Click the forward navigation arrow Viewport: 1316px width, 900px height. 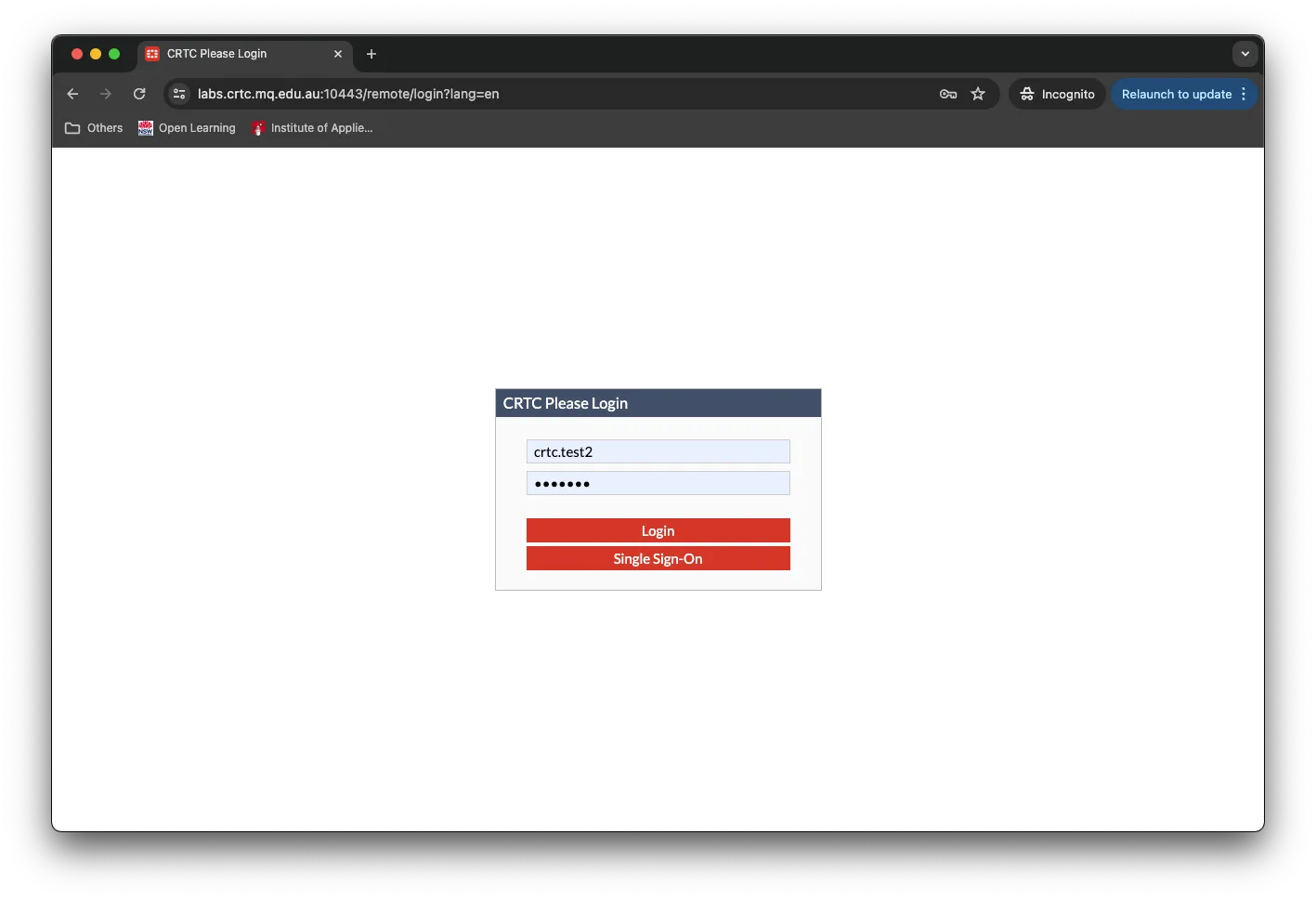106,94
